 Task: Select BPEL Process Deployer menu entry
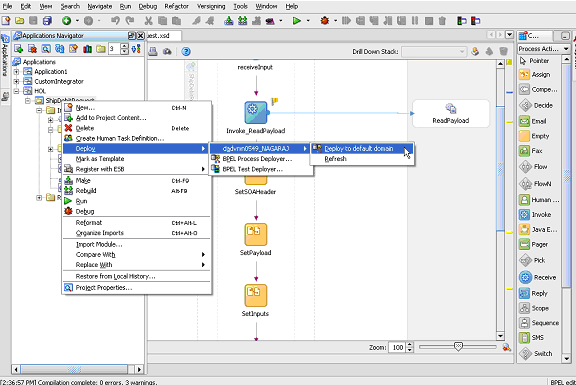[258, 159]
